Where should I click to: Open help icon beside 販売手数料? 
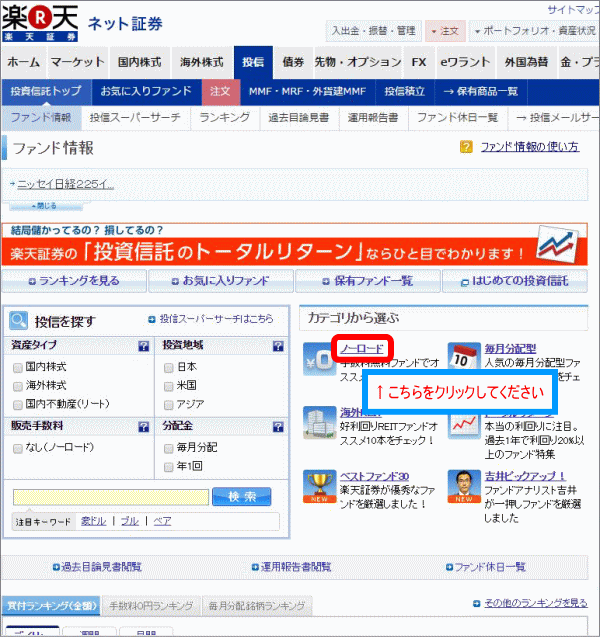(144, 427)
